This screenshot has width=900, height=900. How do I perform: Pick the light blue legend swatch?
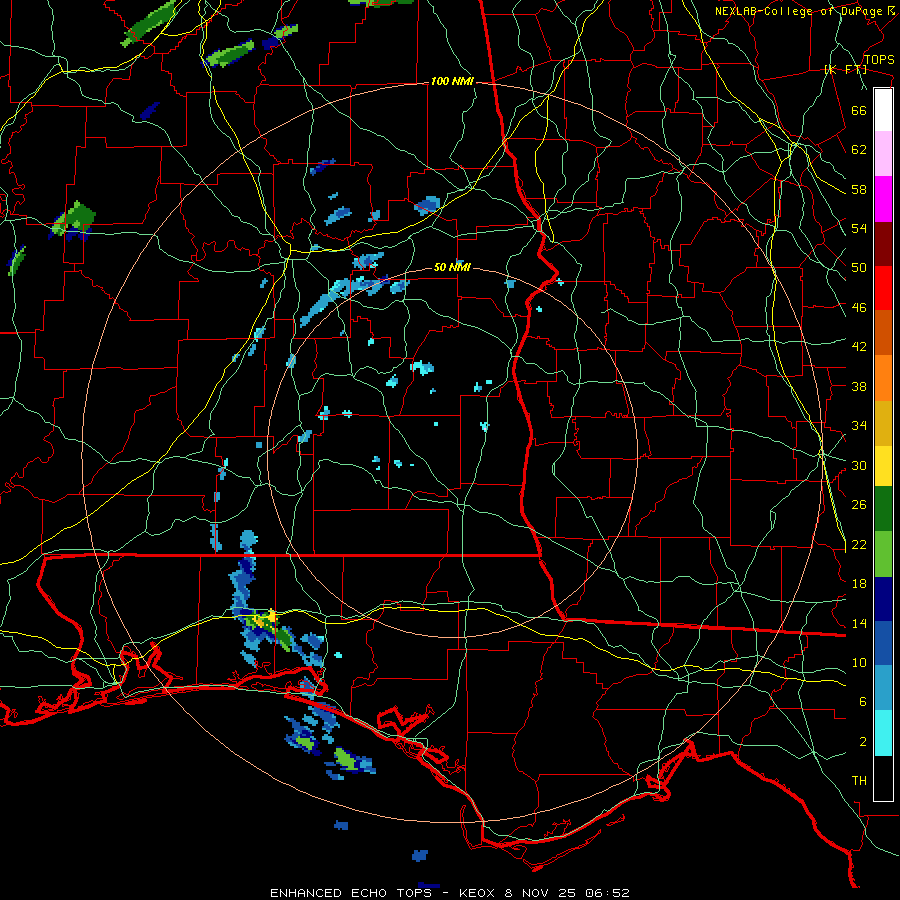[883, 688]
